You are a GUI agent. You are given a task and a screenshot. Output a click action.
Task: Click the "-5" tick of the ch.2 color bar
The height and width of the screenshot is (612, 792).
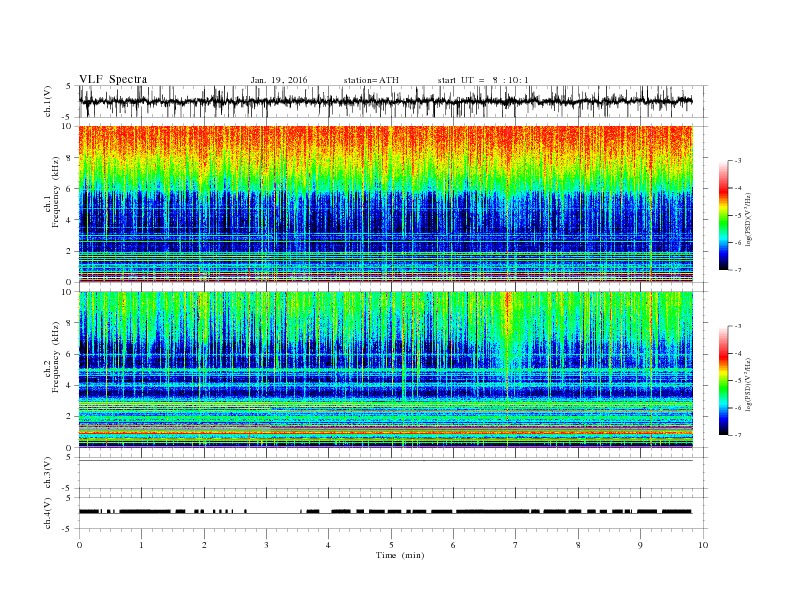click(x=737, y=380)
